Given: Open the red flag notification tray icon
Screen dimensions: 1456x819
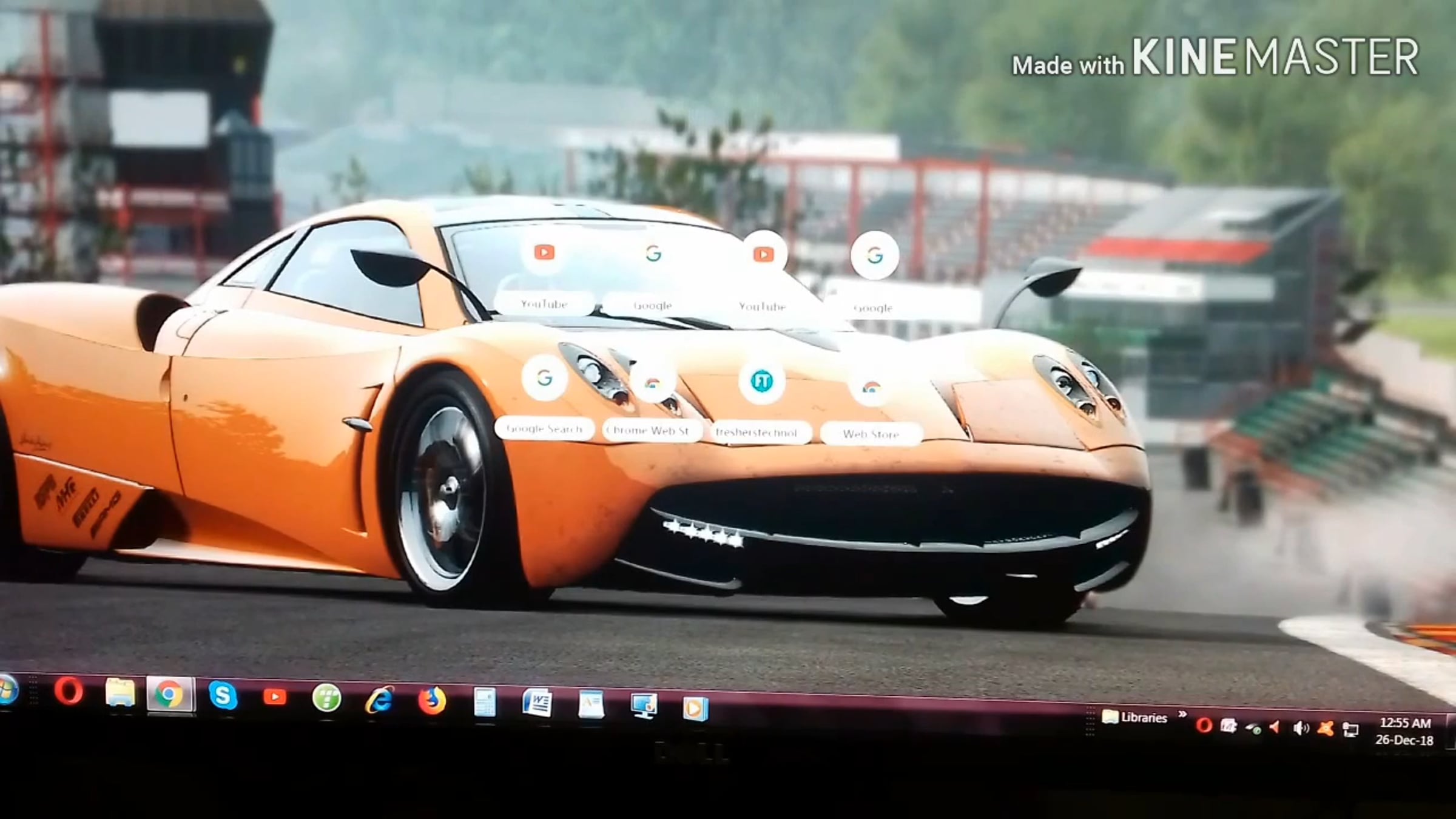Looking at the screenshot, I should tap(1275, 727).
